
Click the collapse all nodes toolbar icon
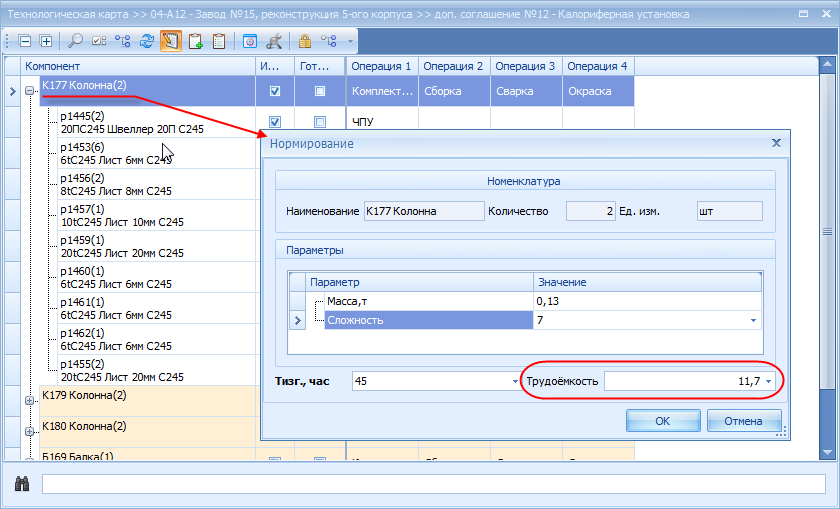(x=25, y=41)
